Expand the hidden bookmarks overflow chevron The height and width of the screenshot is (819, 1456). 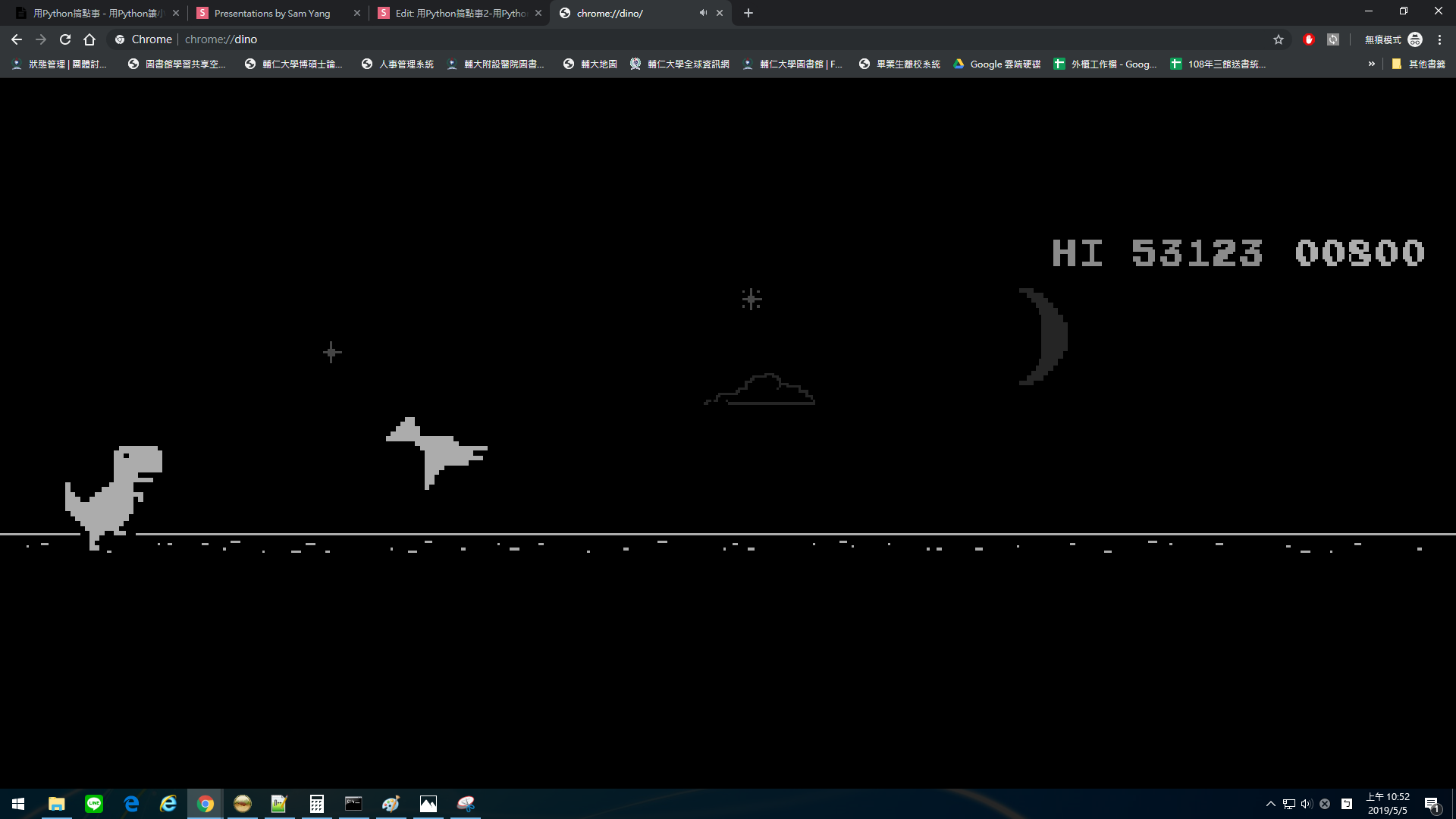click(1371, 64)
